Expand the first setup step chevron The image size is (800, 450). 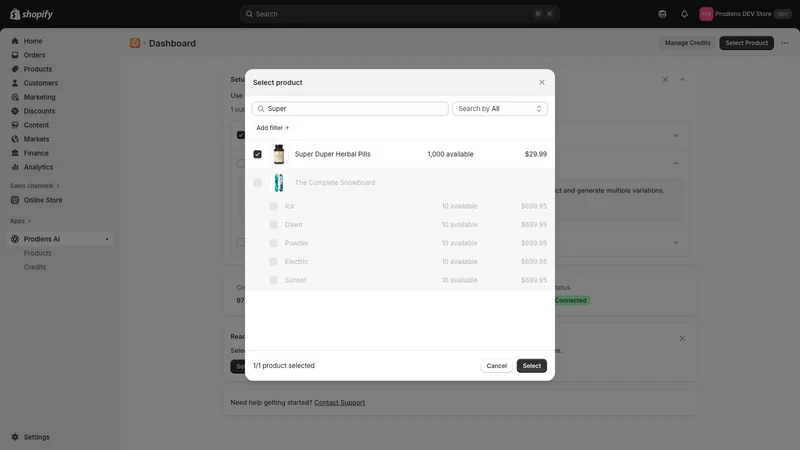pyautogui.click(x=676, y=135)
